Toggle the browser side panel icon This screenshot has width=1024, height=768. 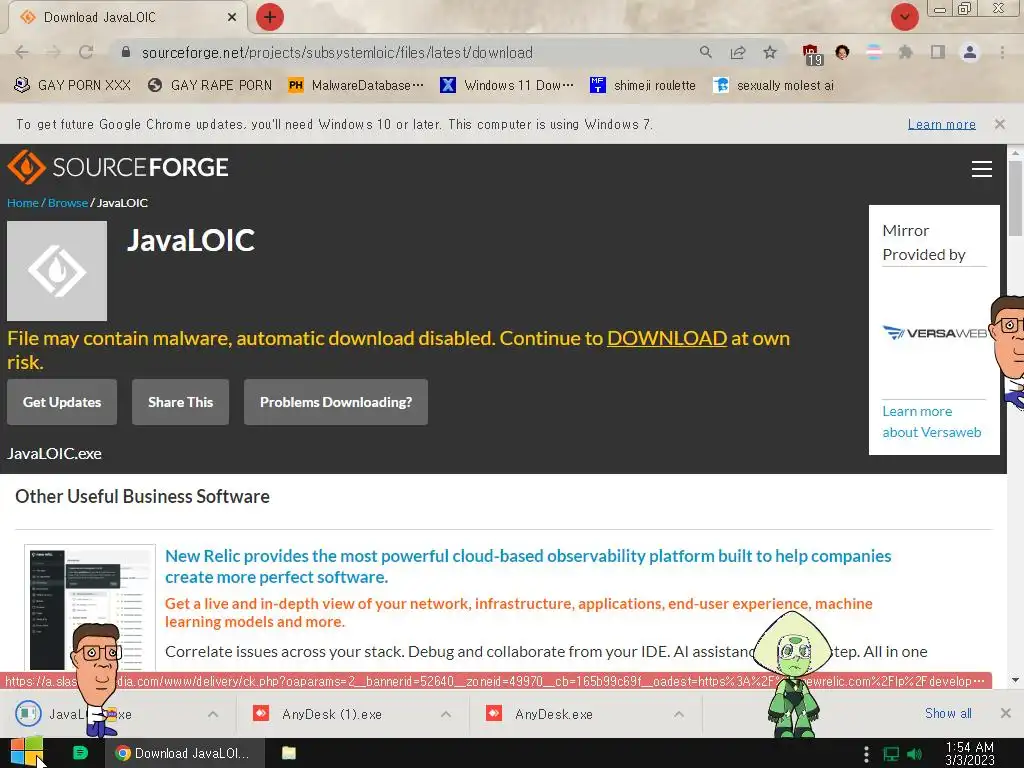click(938, 52)
